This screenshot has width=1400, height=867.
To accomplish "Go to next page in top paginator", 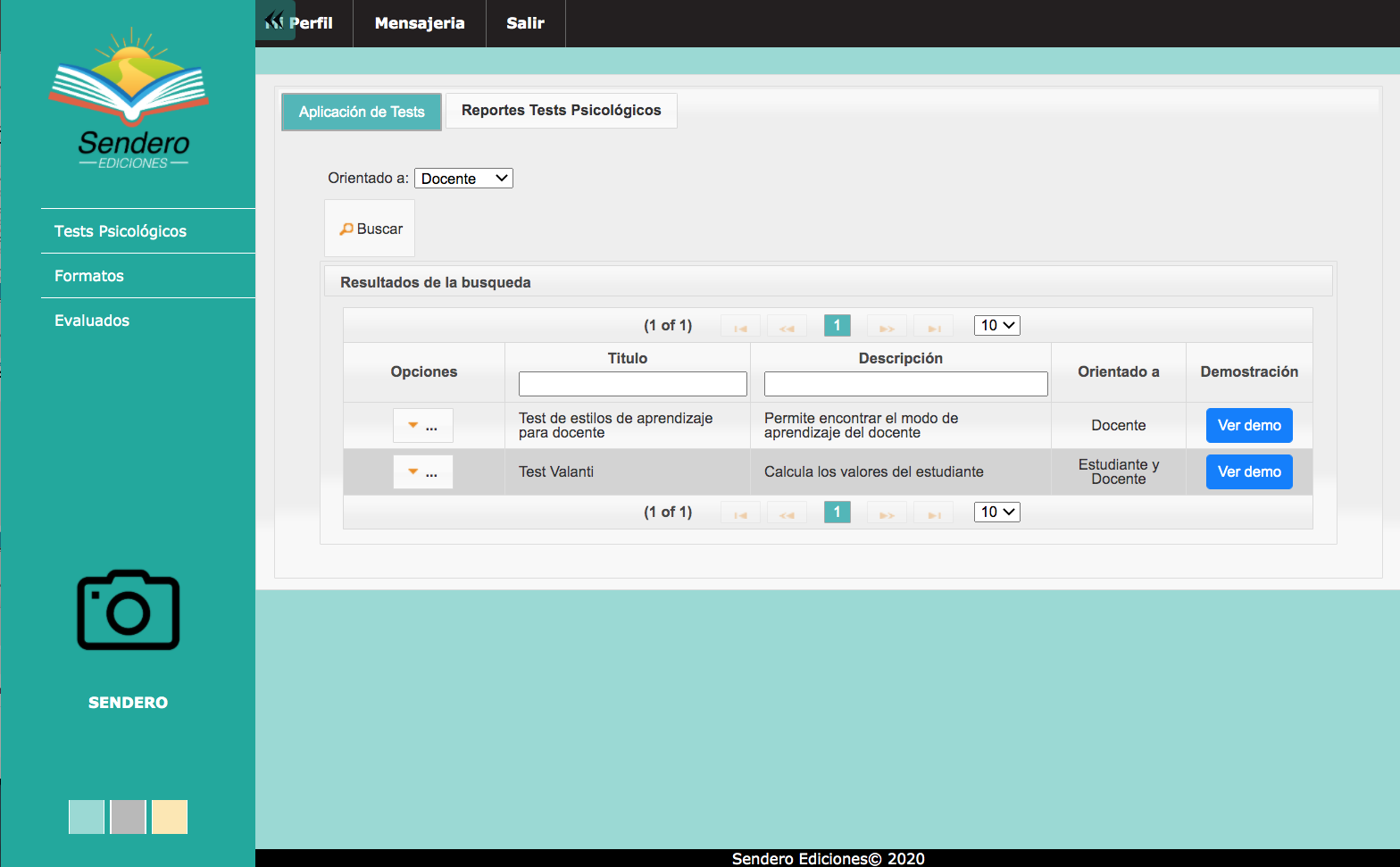I will (887, 326).
